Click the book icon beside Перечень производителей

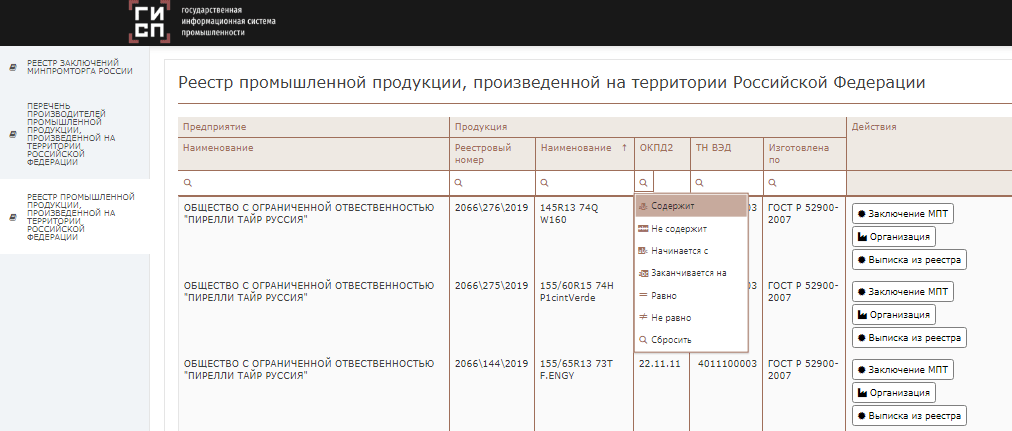click(x=12, y=132)
